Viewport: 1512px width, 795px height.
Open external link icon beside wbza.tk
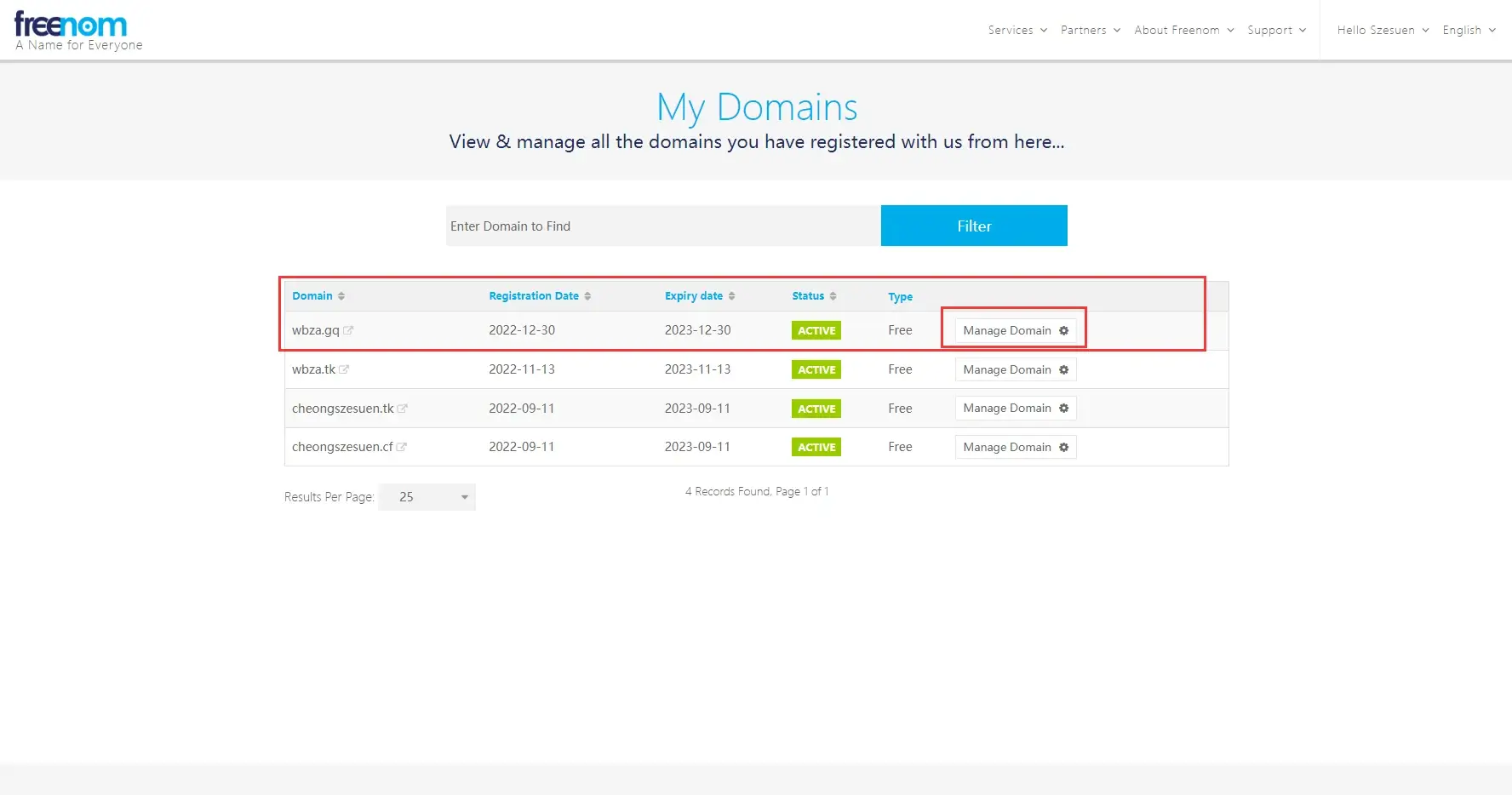[344, 369]
